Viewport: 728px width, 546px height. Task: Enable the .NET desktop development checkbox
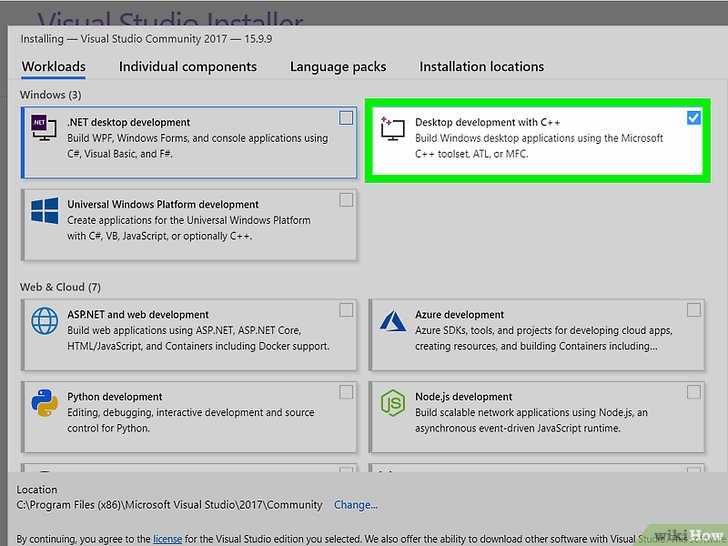coord(346,118)
